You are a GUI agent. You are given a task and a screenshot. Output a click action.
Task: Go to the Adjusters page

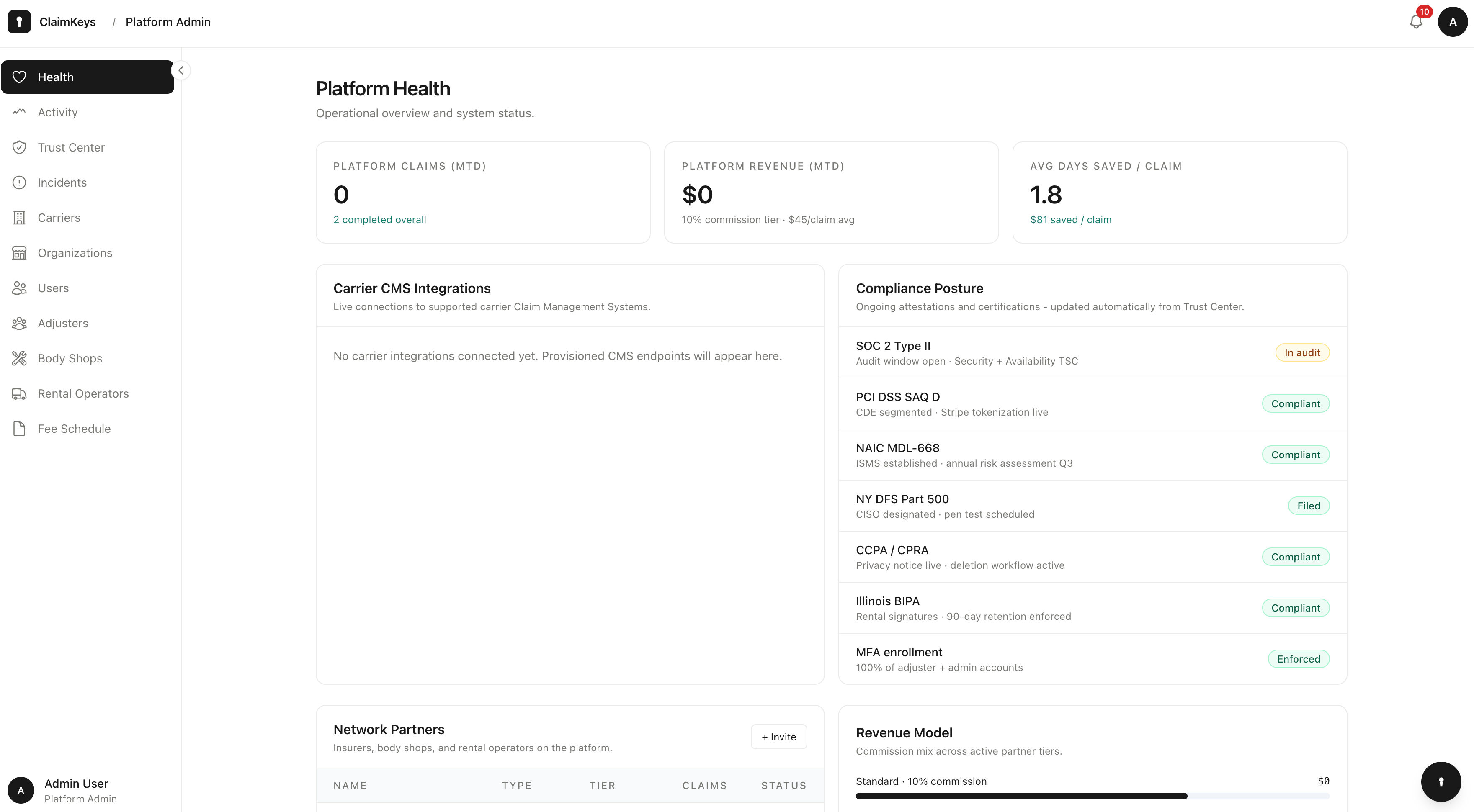pyautogui.click(x=88, y=323)
